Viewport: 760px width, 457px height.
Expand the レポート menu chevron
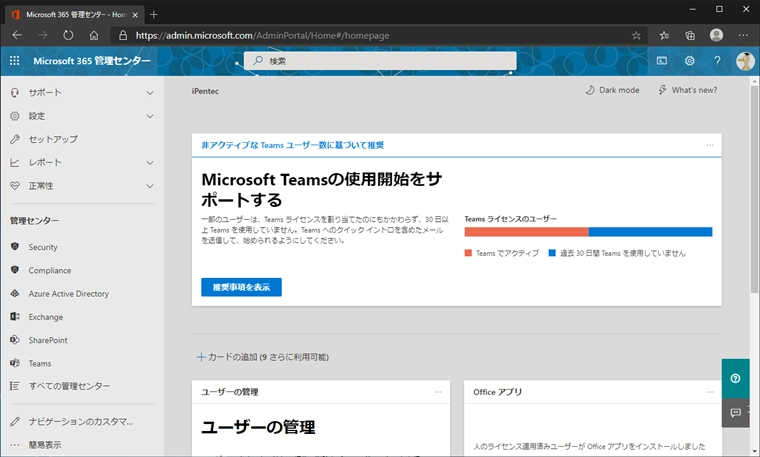coord(150,162)
